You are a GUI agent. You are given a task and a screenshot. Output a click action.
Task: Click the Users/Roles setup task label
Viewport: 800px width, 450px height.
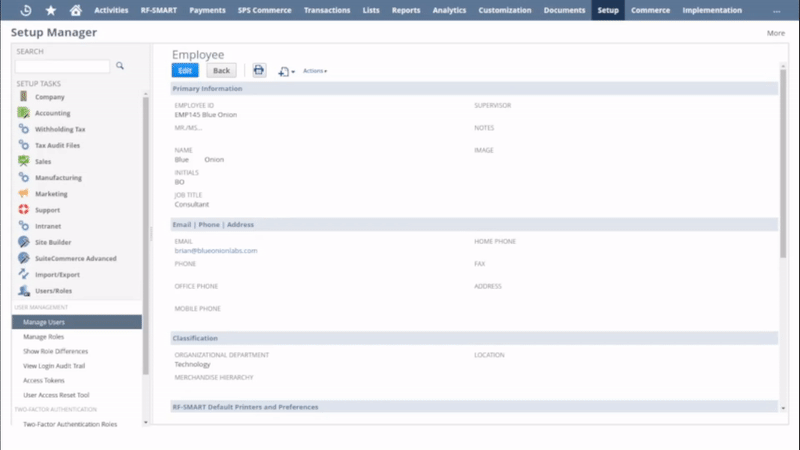point(54,291)
